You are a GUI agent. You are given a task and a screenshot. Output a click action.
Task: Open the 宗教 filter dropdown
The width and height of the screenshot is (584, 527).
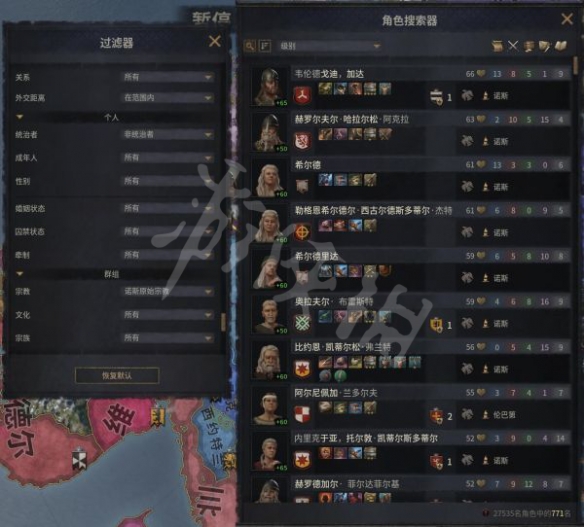pos(168,291)
